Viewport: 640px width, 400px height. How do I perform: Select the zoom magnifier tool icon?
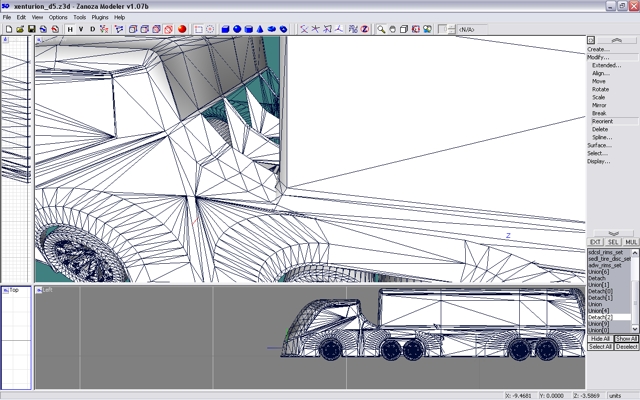click(x=381, y=29)
